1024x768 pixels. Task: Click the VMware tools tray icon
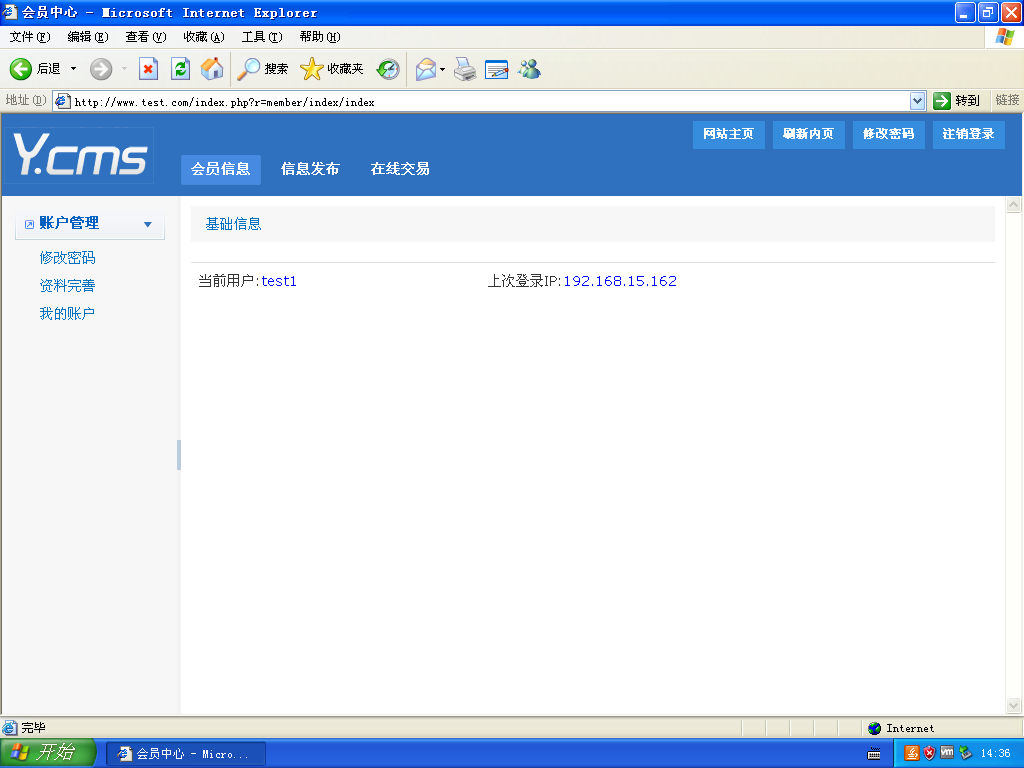[947, 752]
